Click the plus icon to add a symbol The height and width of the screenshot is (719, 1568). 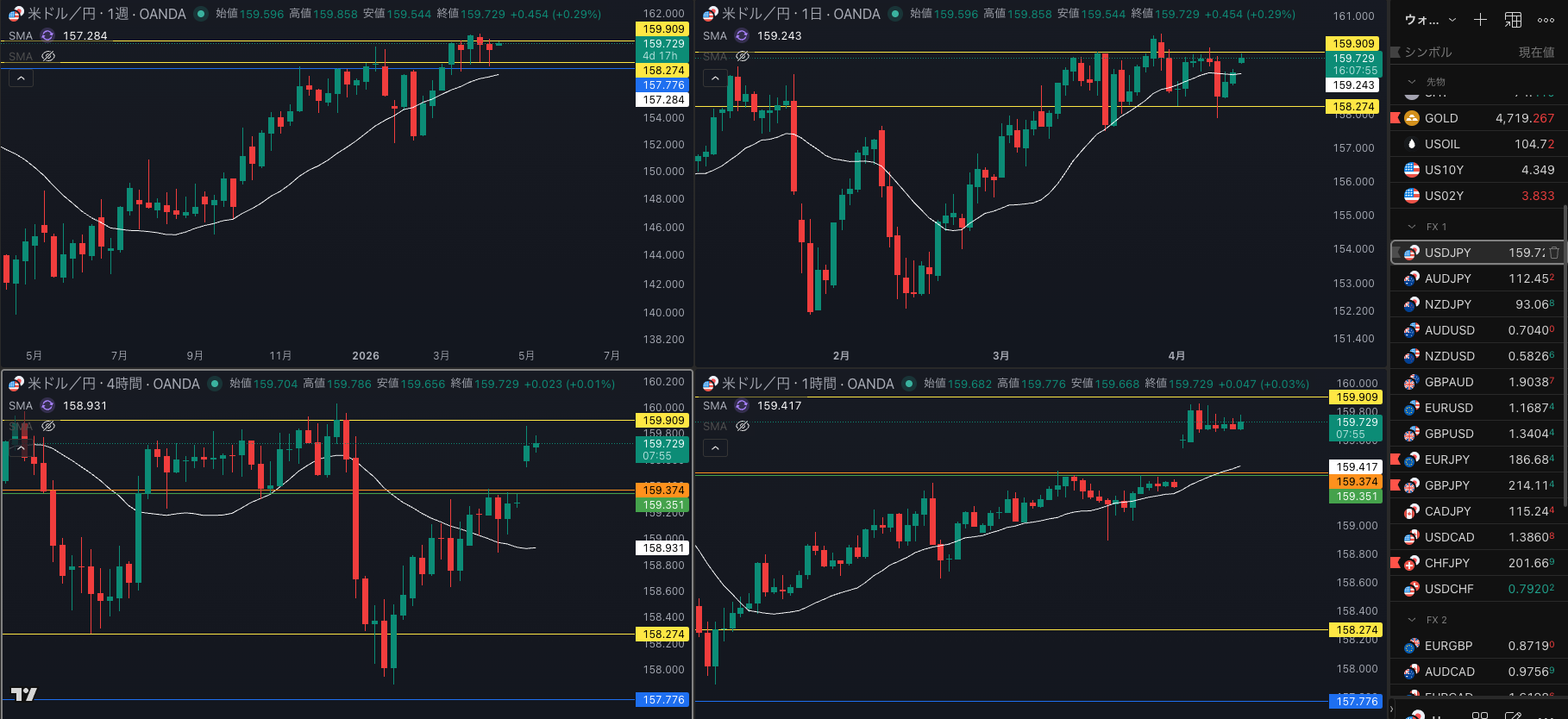pyautogui.click(x=1480, y=20)
